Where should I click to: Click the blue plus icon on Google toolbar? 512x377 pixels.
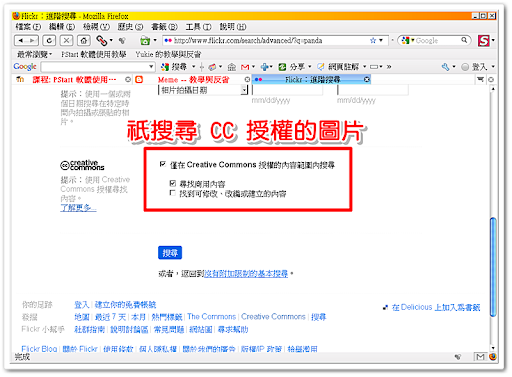coord(265,67)
